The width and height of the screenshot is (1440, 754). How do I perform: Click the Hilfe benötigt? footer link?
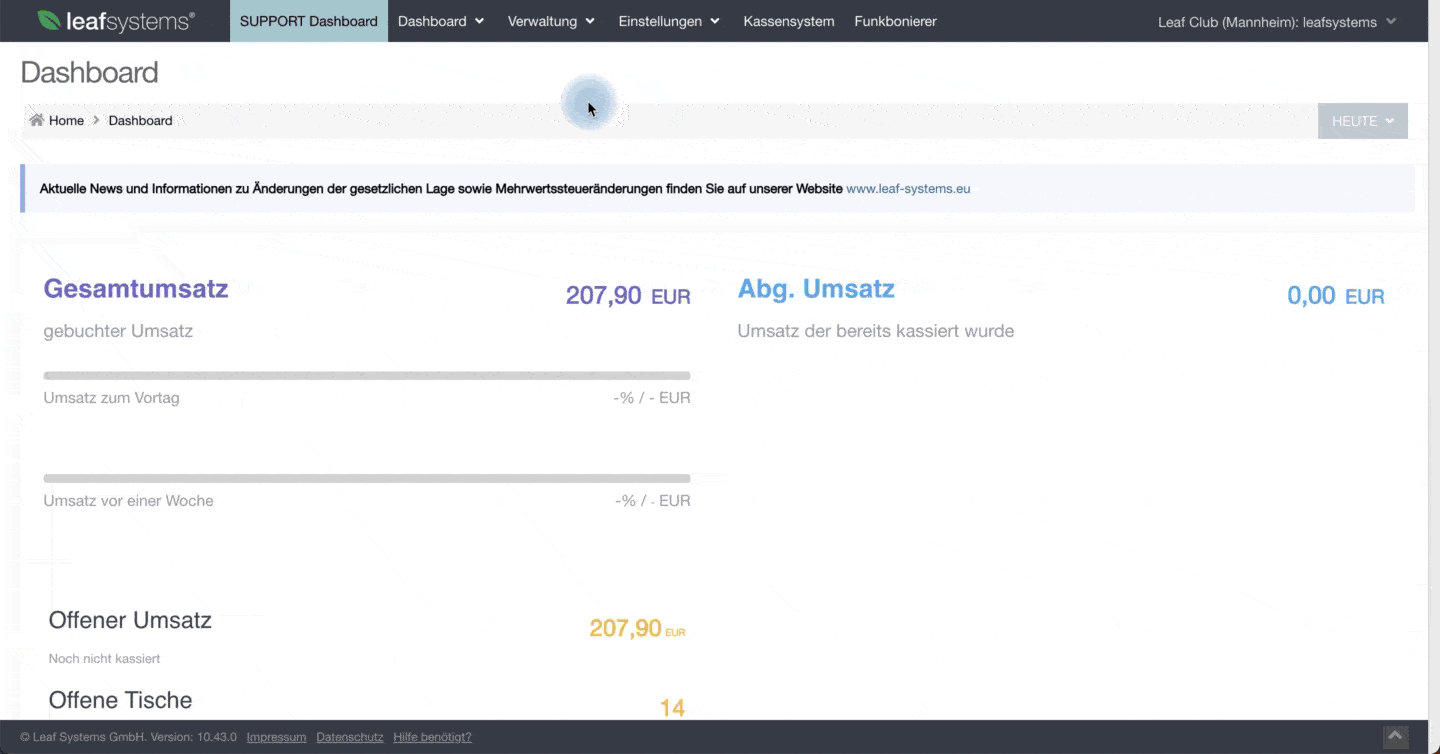coord(432,737)
